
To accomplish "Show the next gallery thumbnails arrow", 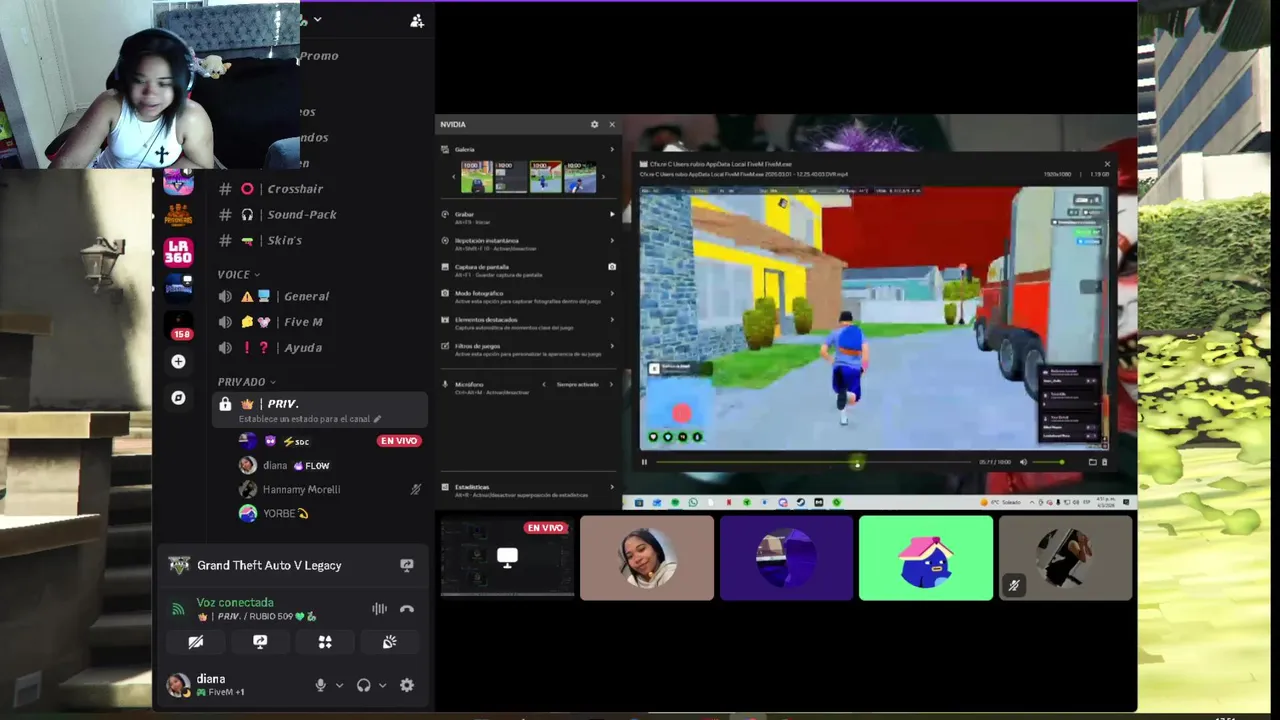I will pos(603,177).
